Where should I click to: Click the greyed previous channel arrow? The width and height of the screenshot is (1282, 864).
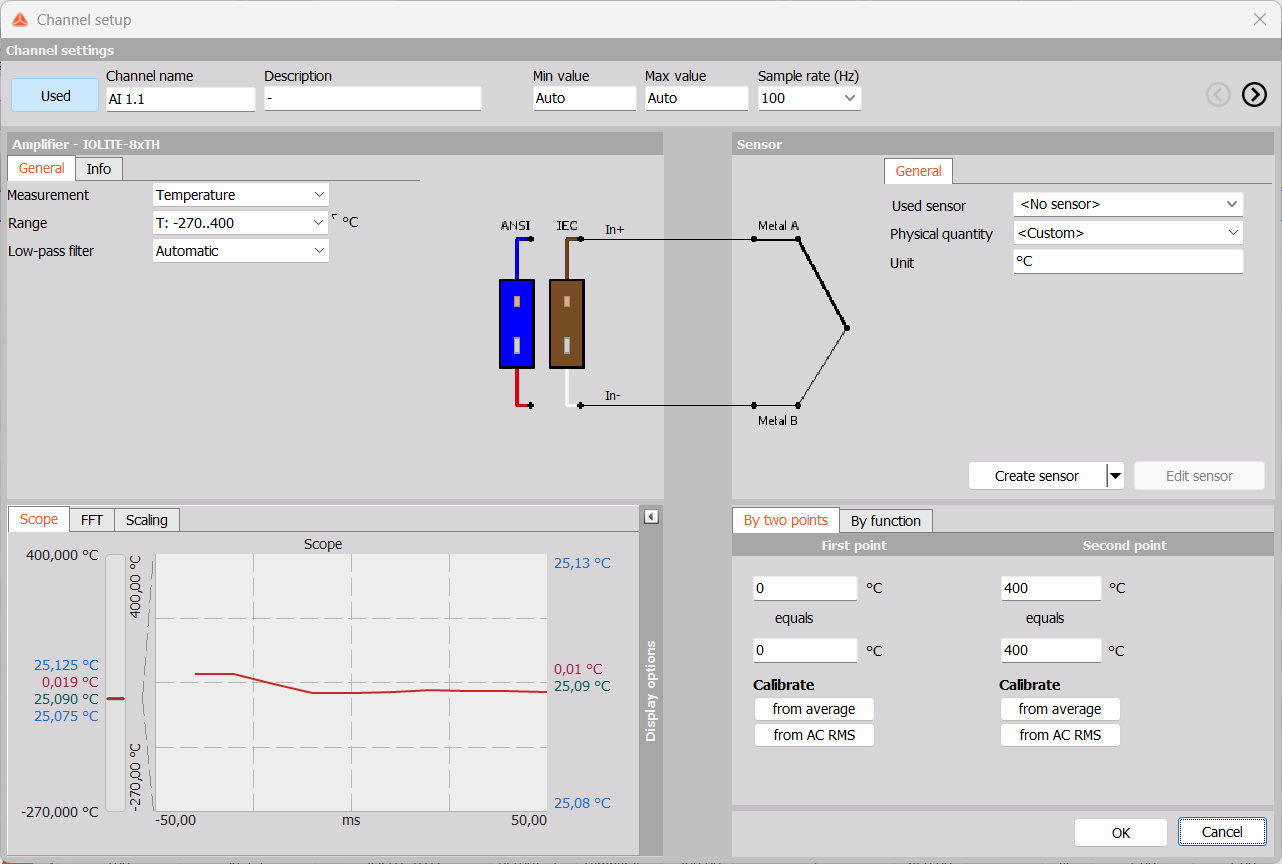coord(1218,94)
